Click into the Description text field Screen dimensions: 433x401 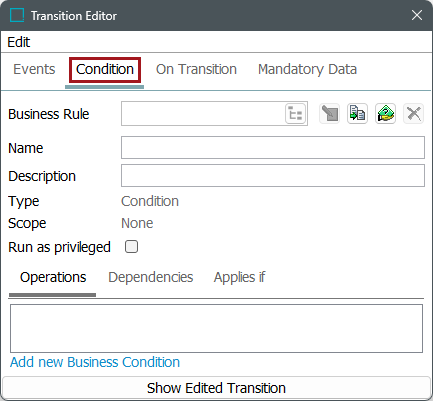coord(273,175)
